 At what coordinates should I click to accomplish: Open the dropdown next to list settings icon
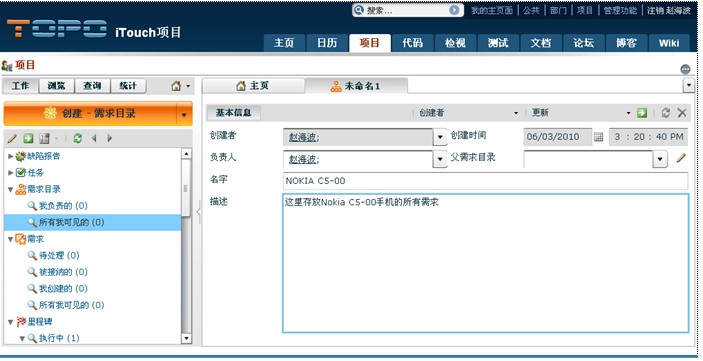pyautogui.click(x=56, y=139)
